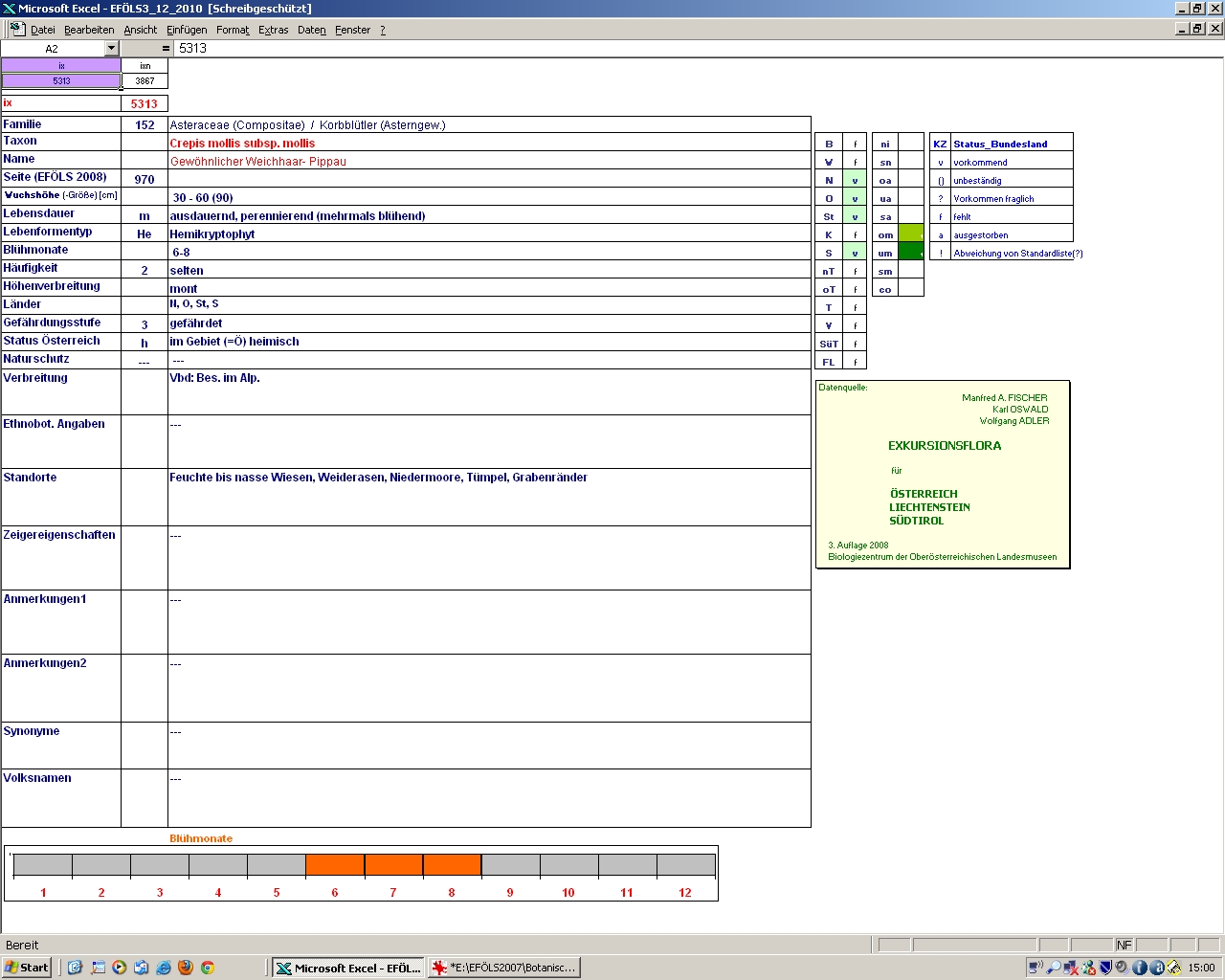The width and height of the screenshot is (1225, 980).
Task: Click the Höhenverbreitung value 'mont'
Action: tap(184, 288)
